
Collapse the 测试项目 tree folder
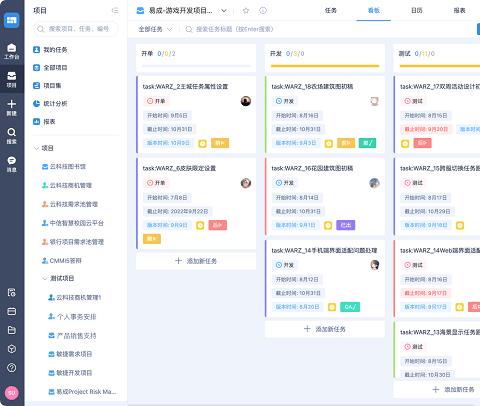[45, 278]
